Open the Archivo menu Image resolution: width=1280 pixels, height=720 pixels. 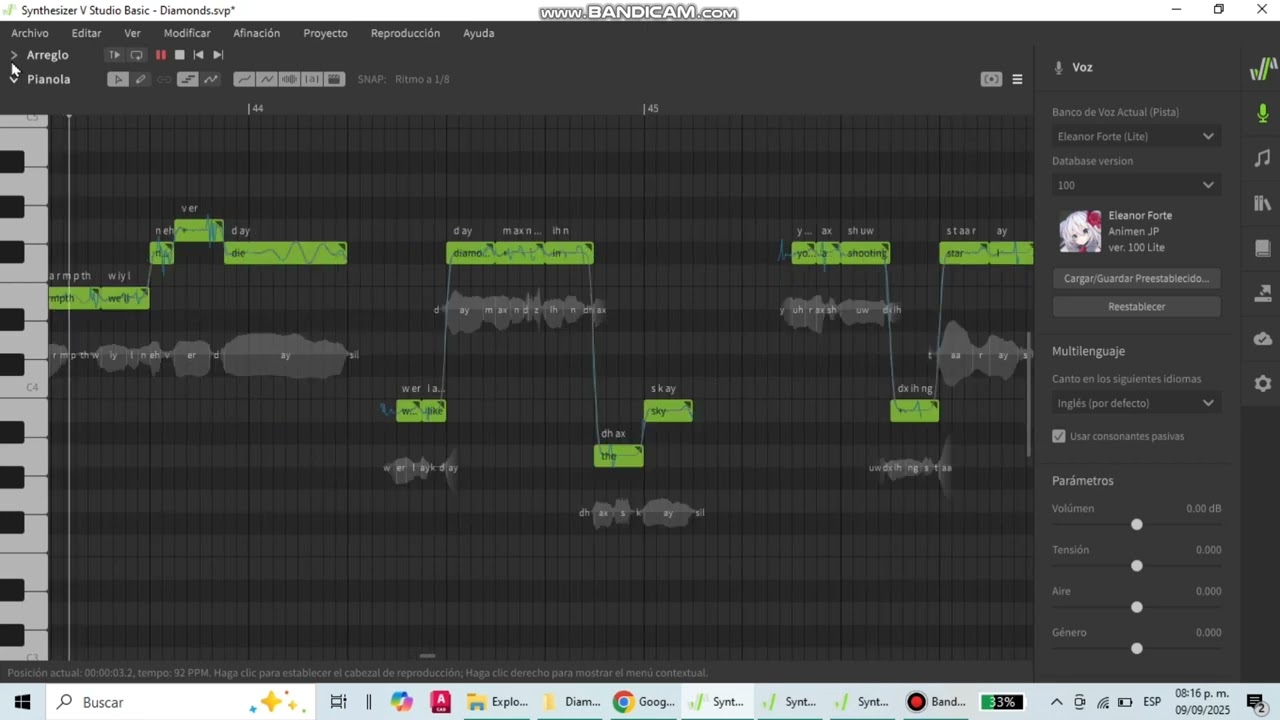[x=30, y=33]
